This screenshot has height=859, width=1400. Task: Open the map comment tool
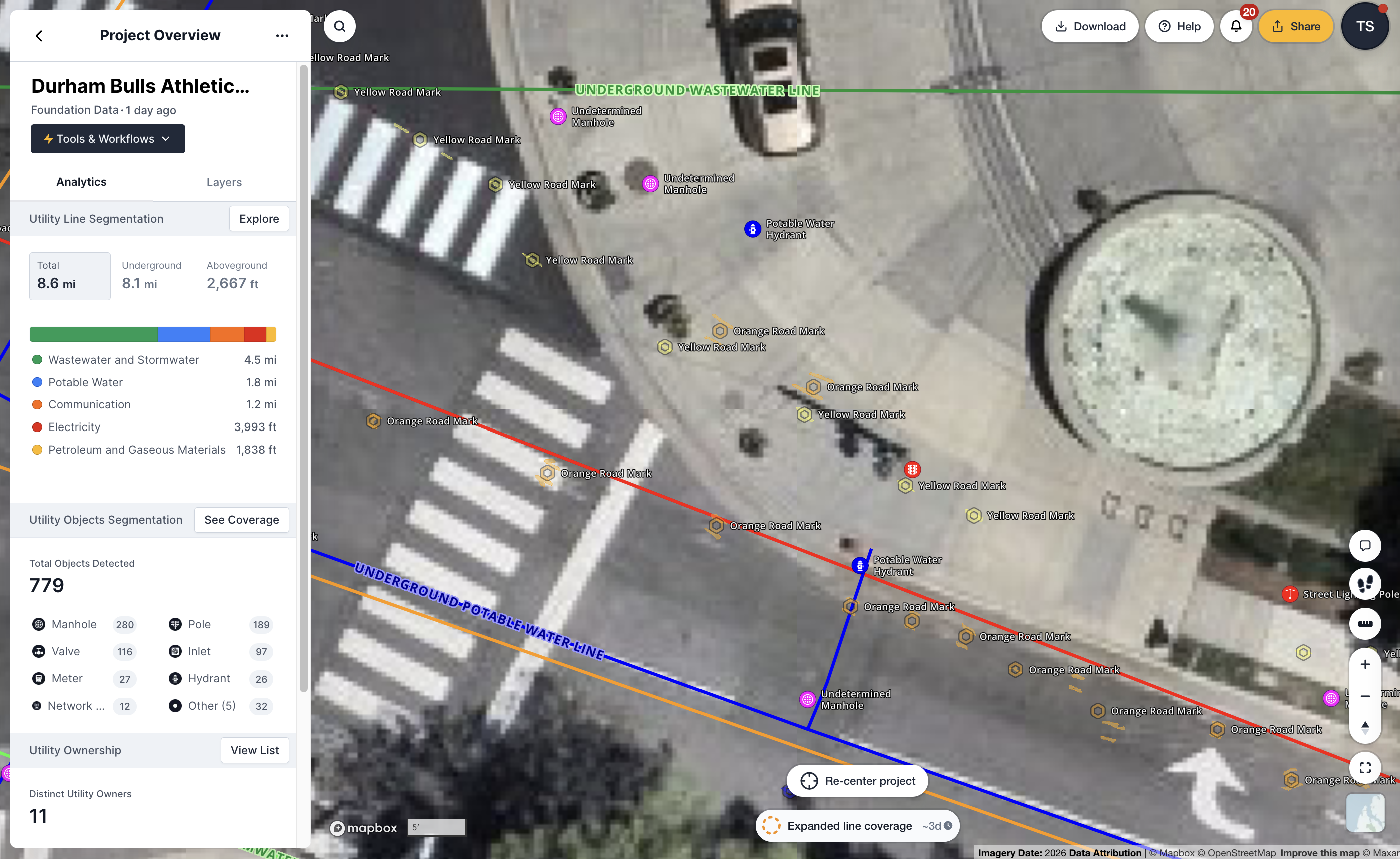click(x=1365, y=546)
